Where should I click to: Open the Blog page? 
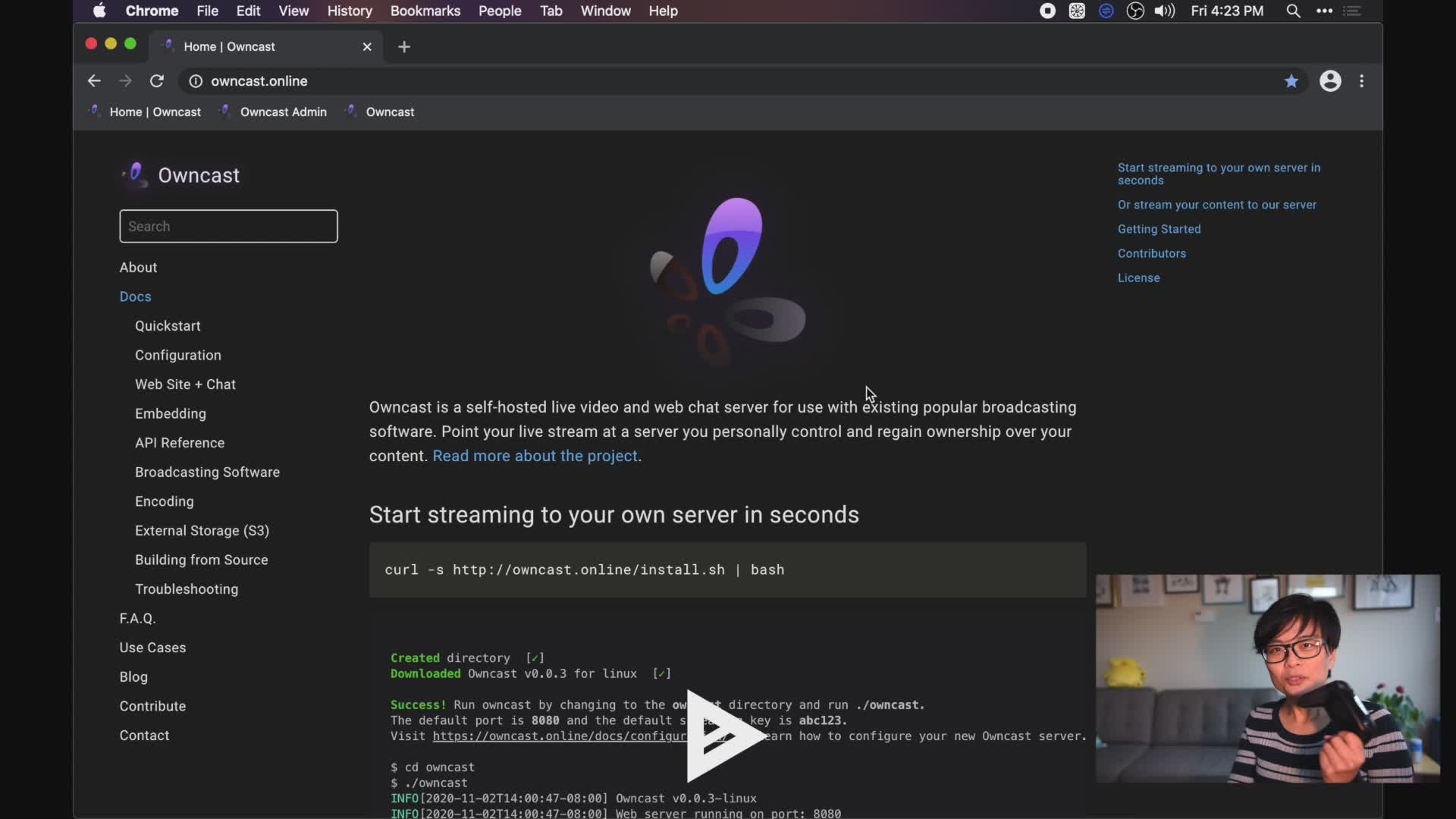click(x=133, y=677)
